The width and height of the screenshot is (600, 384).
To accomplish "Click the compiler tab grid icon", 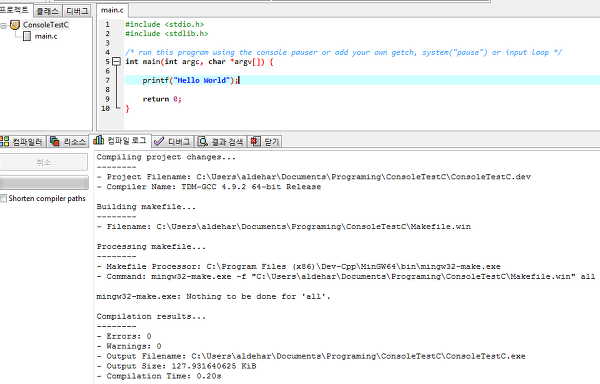I will coord(5,141).
